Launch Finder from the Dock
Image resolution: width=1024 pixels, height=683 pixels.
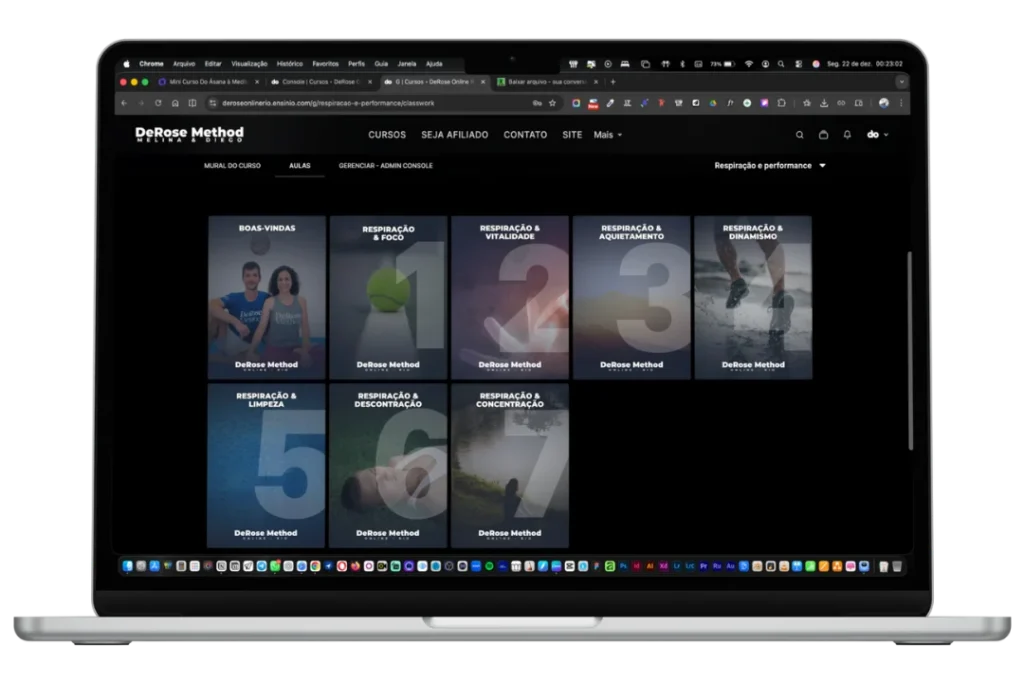[x=126, y=566]
